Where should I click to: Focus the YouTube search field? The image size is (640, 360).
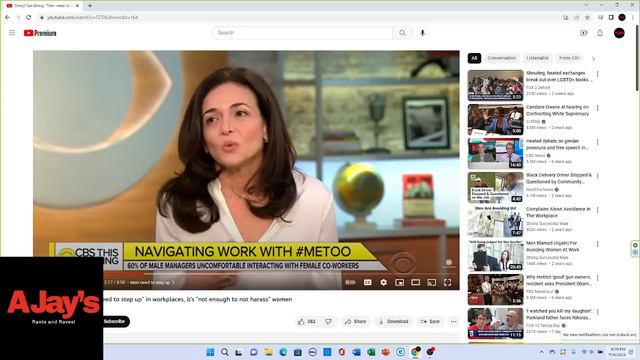point(302,33)
